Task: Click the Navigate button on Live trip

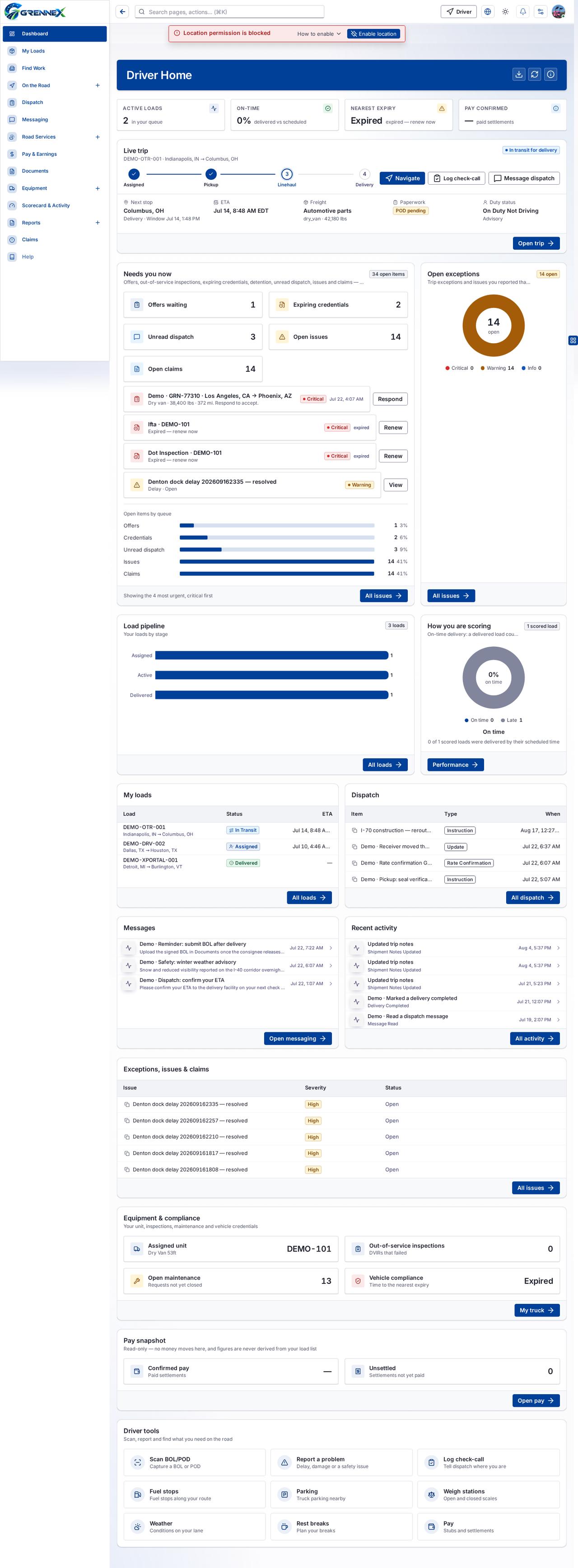Action: pyautogui.click(x=402, y=178)
